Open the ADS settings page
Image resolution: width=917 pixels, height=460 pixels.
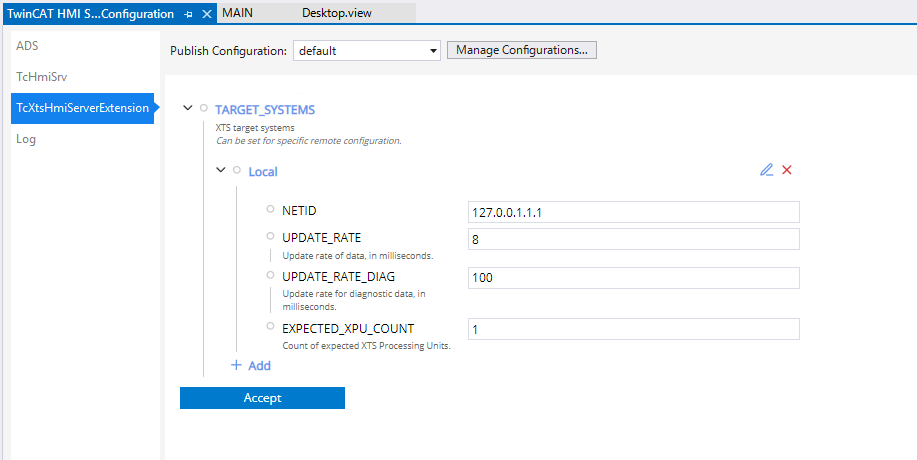[27, 46]
